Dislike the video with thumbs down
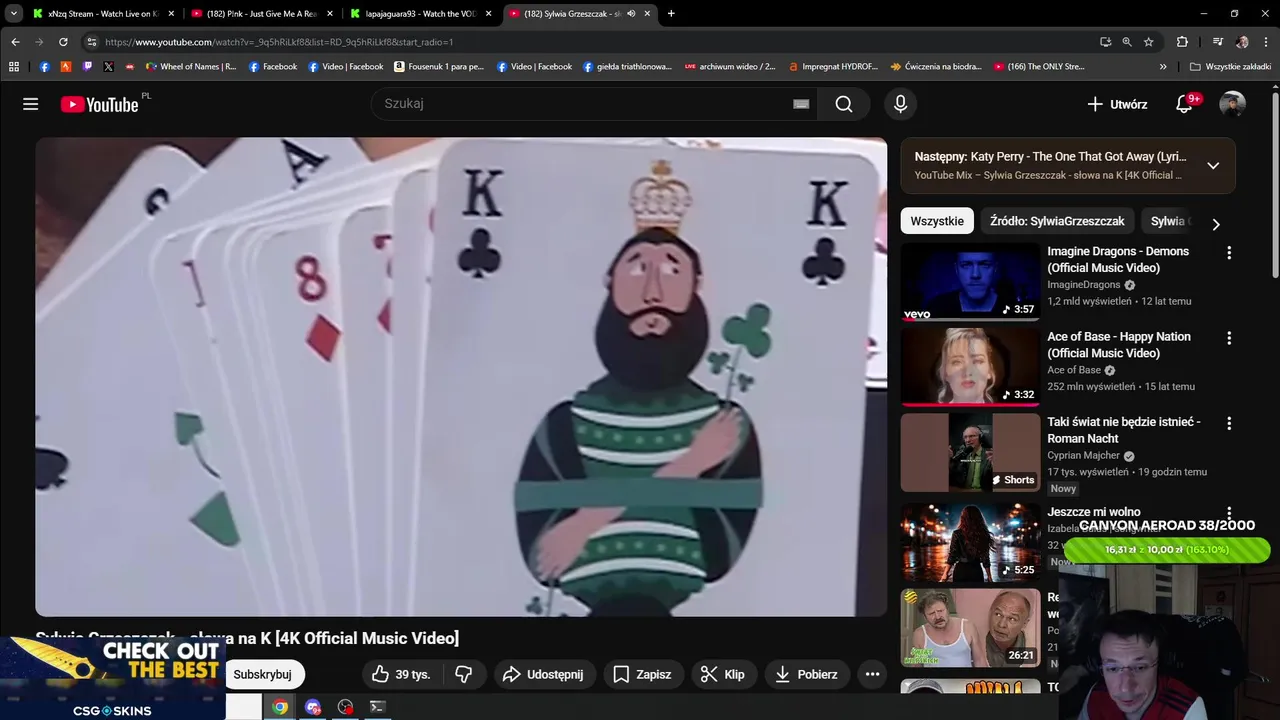 click(x=464, y=674)
